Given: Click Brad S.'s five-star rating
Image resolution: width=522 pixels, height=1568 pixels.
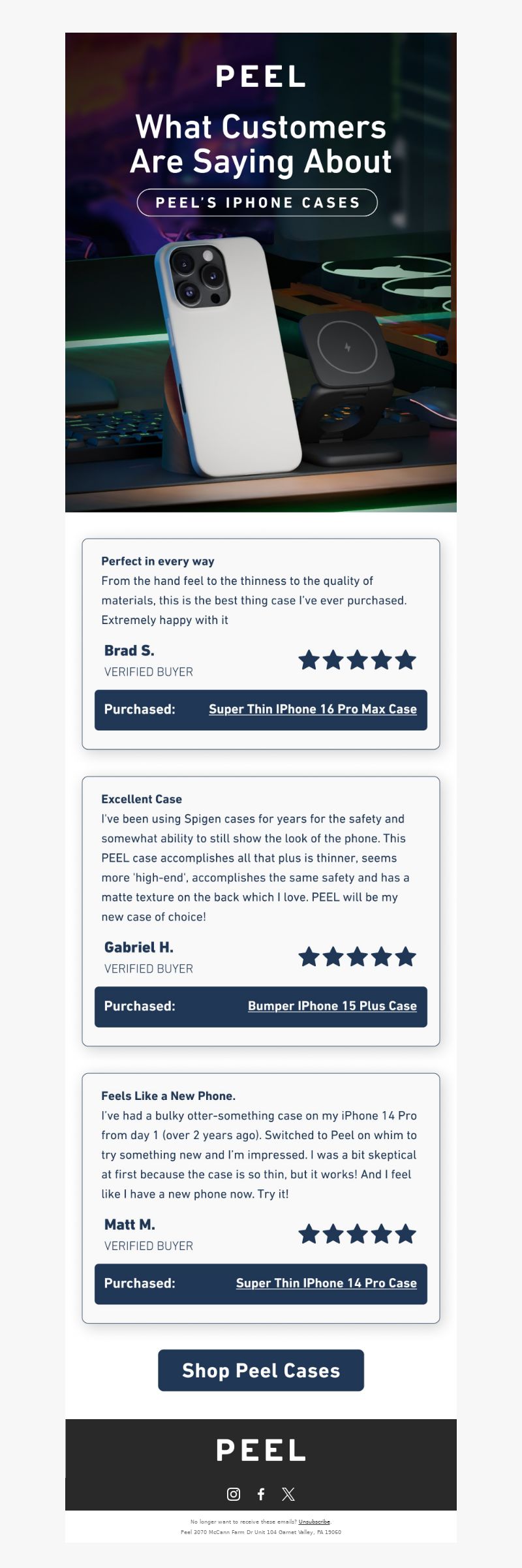Looking at the screenshot, I should pyautogui.click(x=358, y=660).
